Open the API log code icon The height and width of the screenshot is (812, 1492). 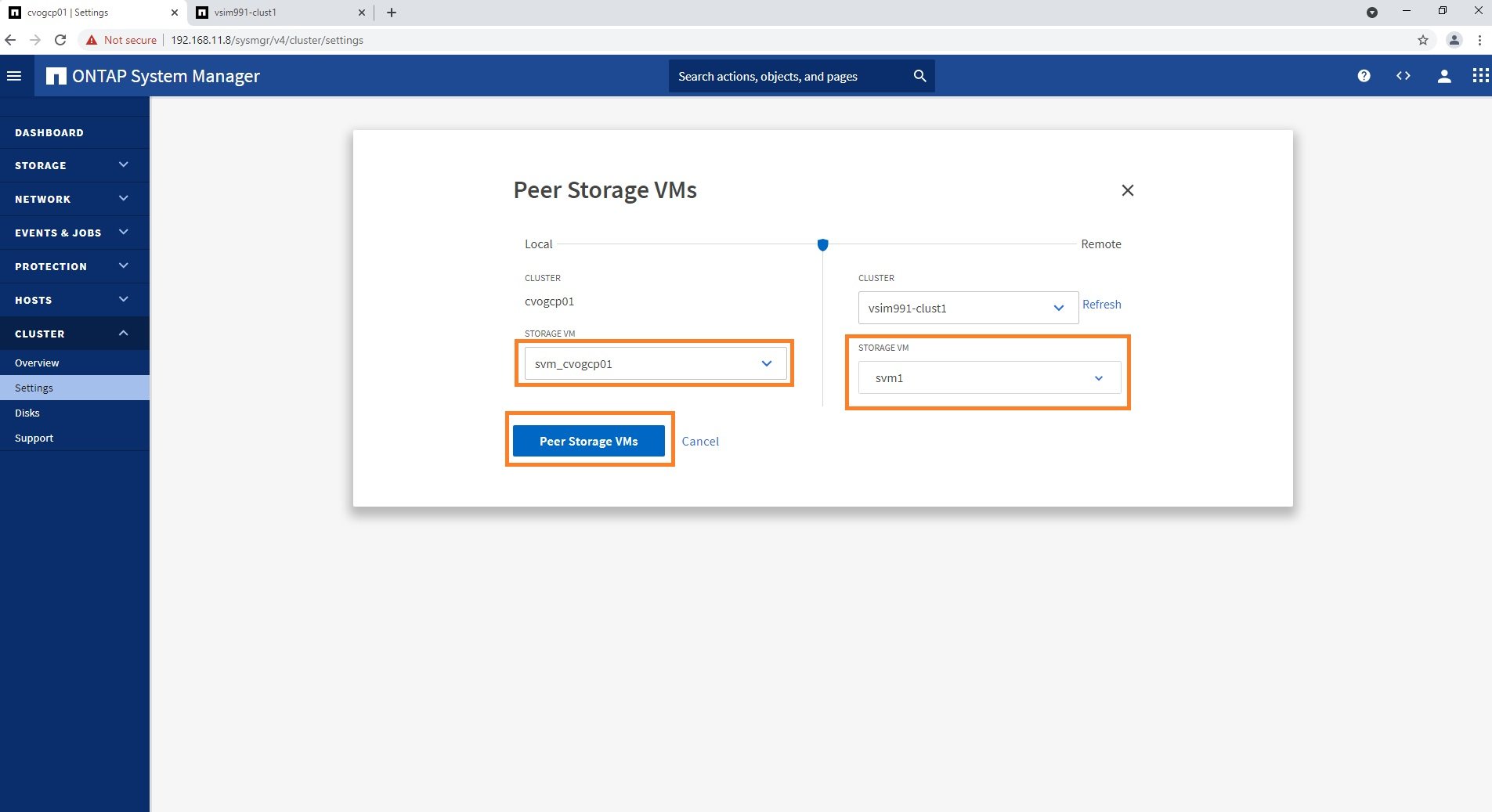[x=1403, y=76]
